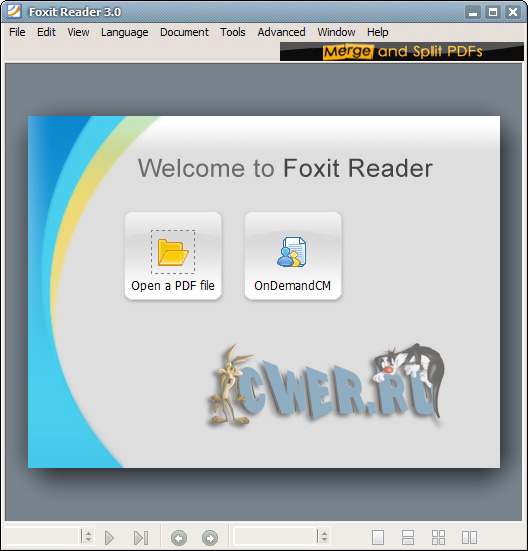This screenshot has width=528, height=551.
Task: Go to next view with the right arrow circle
Action: (210, 538)
